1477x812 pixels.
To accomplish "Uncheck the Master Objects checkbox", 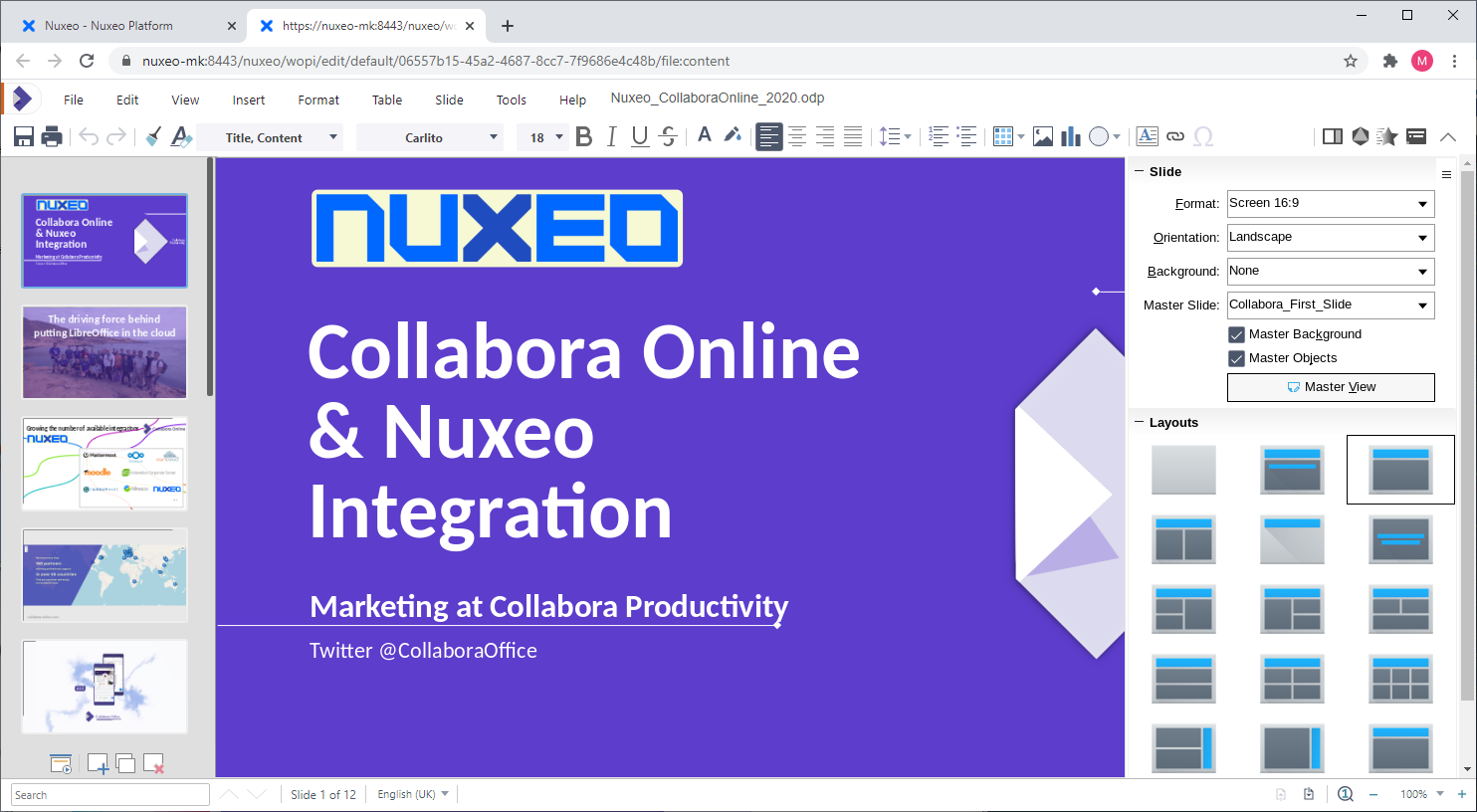I will 1237,358.
